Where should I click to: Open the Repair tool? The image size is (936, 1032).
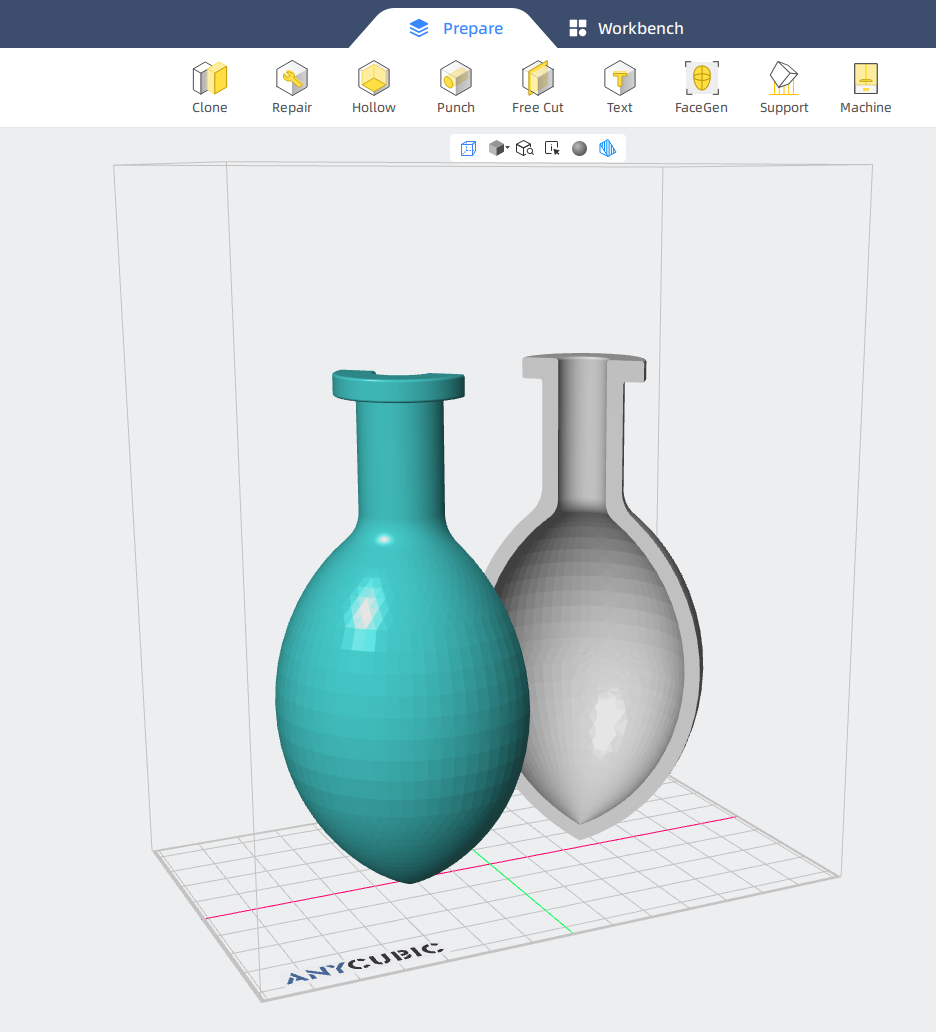point(292,87)
